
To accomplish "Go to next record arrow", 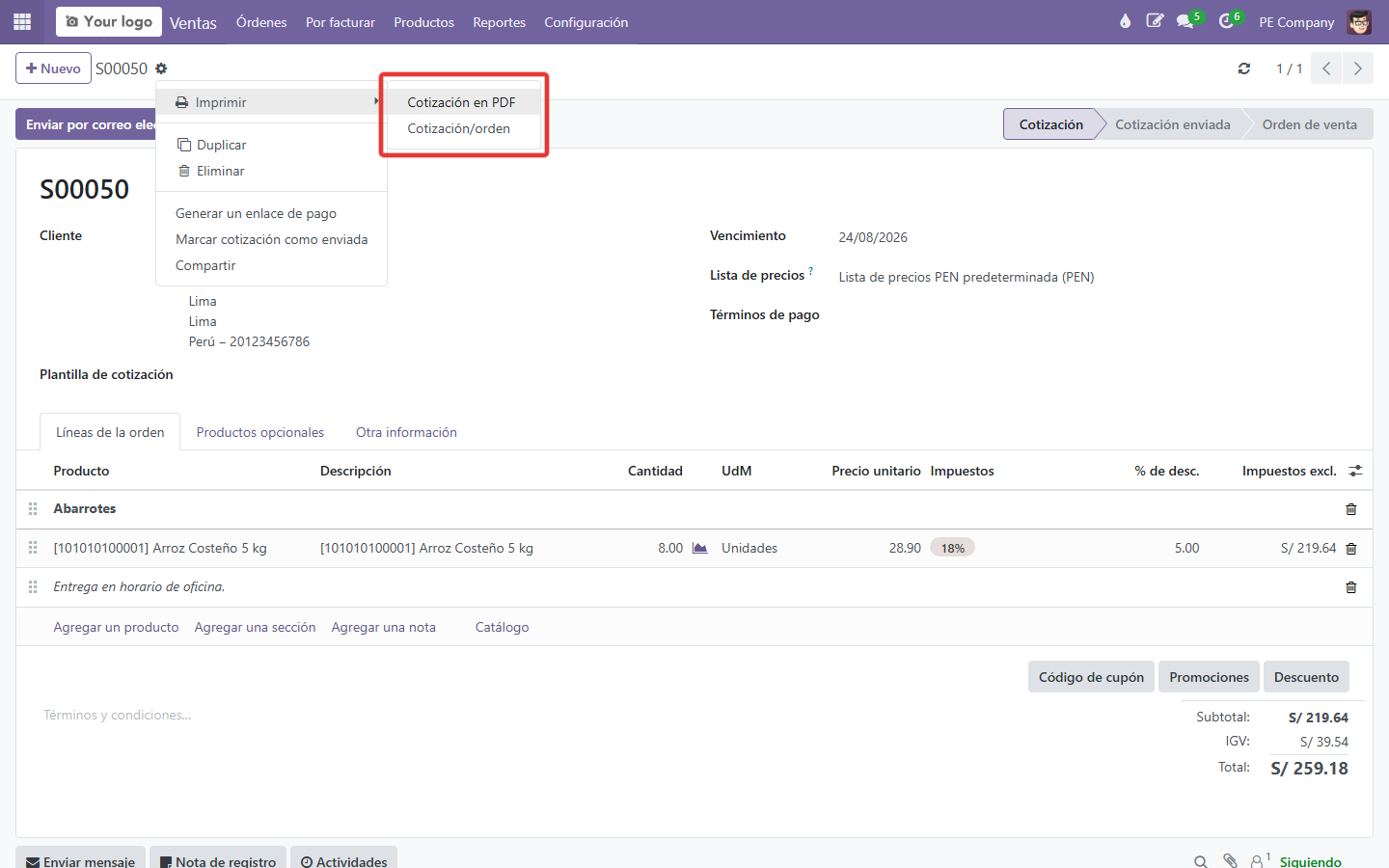I will pyautogui.click(x=1357, y=68).
